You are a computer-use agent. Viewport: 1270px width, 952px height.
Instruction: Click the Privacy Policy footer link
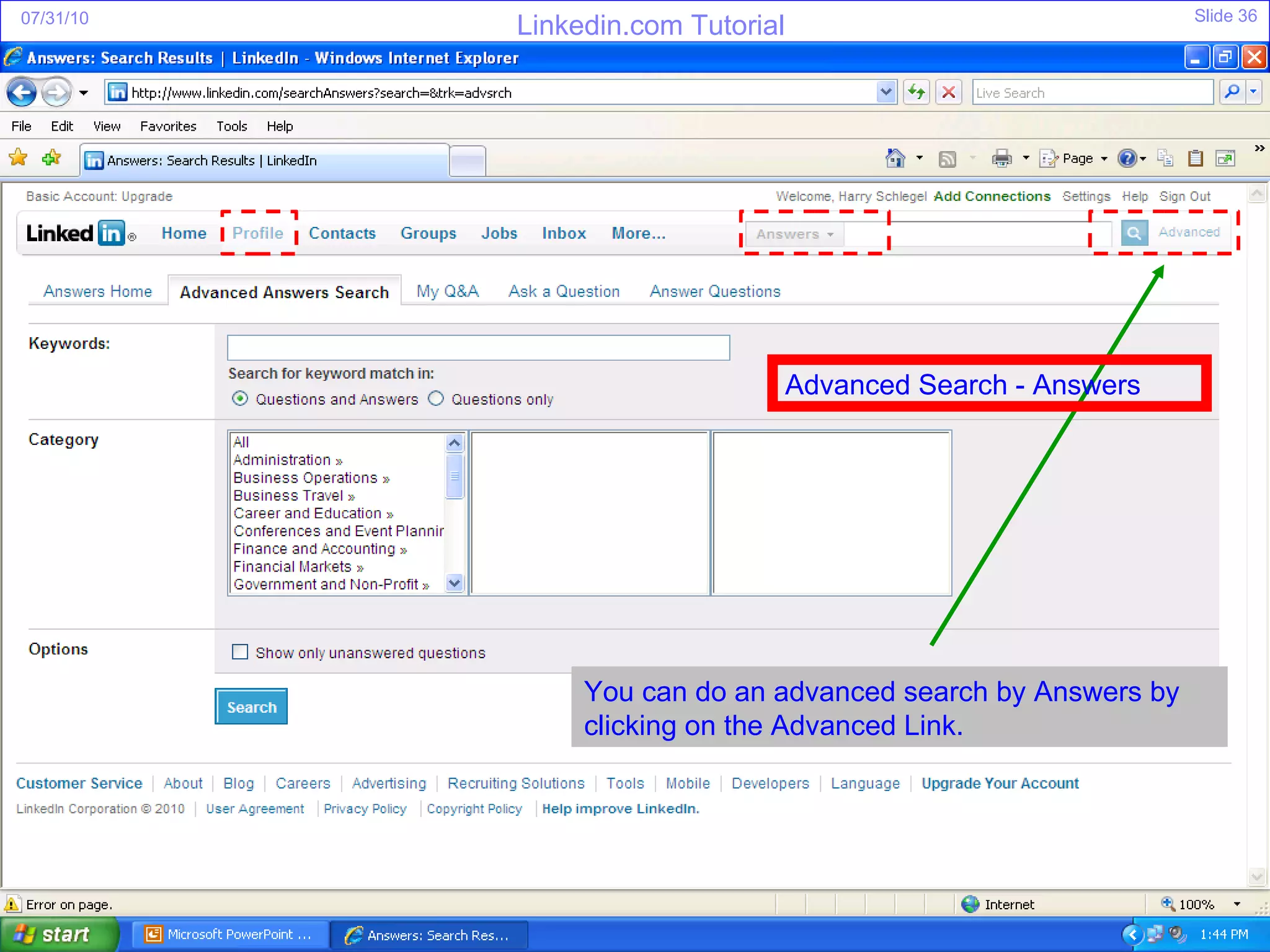[365, 809]
